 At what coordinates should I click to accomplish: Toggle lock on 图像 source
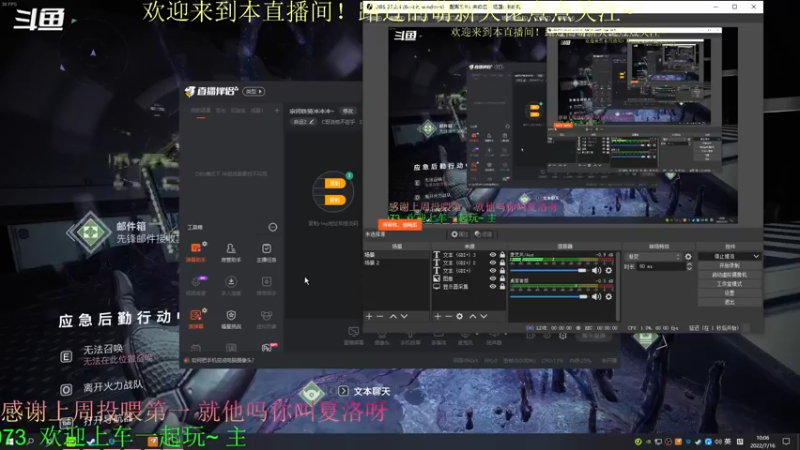tap(502, 279)
